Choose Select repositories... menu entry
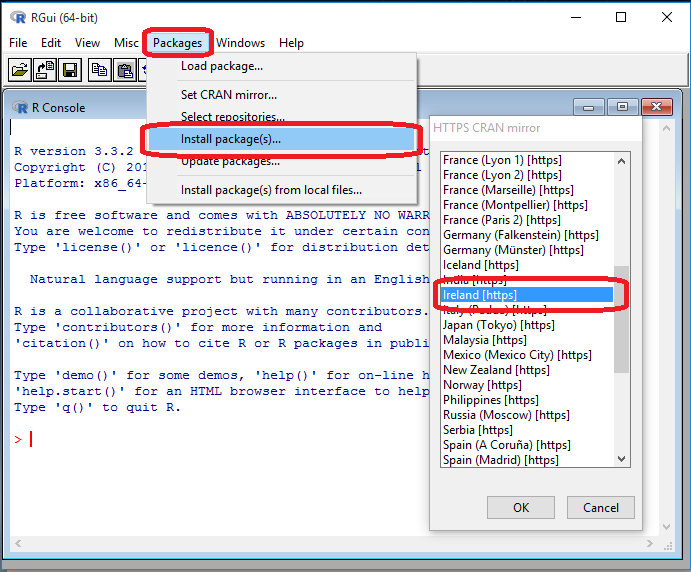Screen dimensions: 691x572 coord(282,117)
